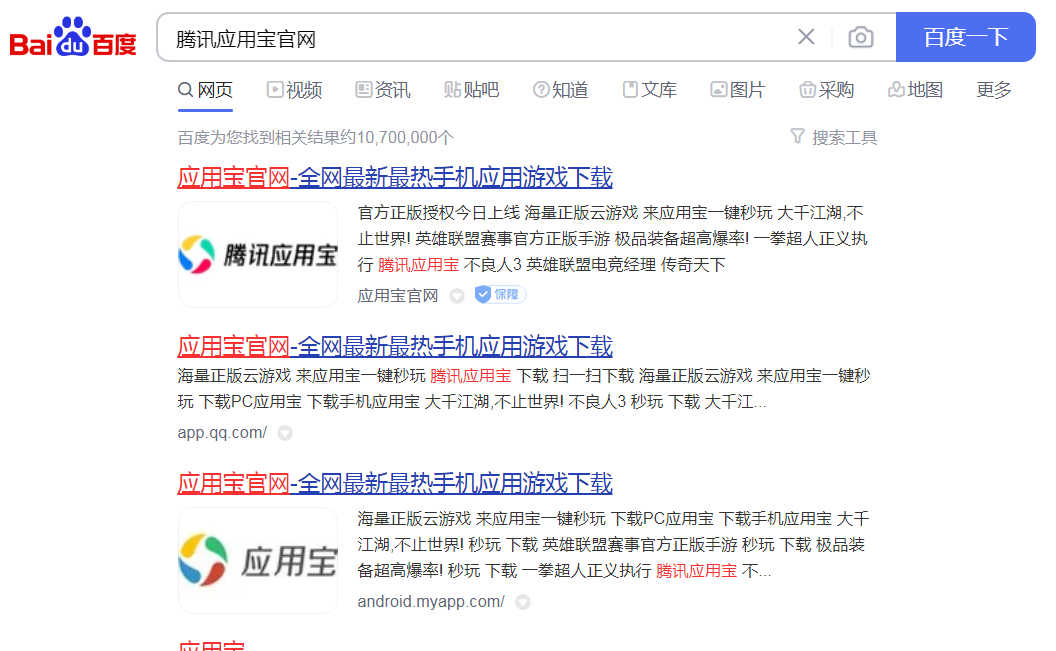Open the 搜索工具 filter
1056x651 pixels.
point(834,137)
